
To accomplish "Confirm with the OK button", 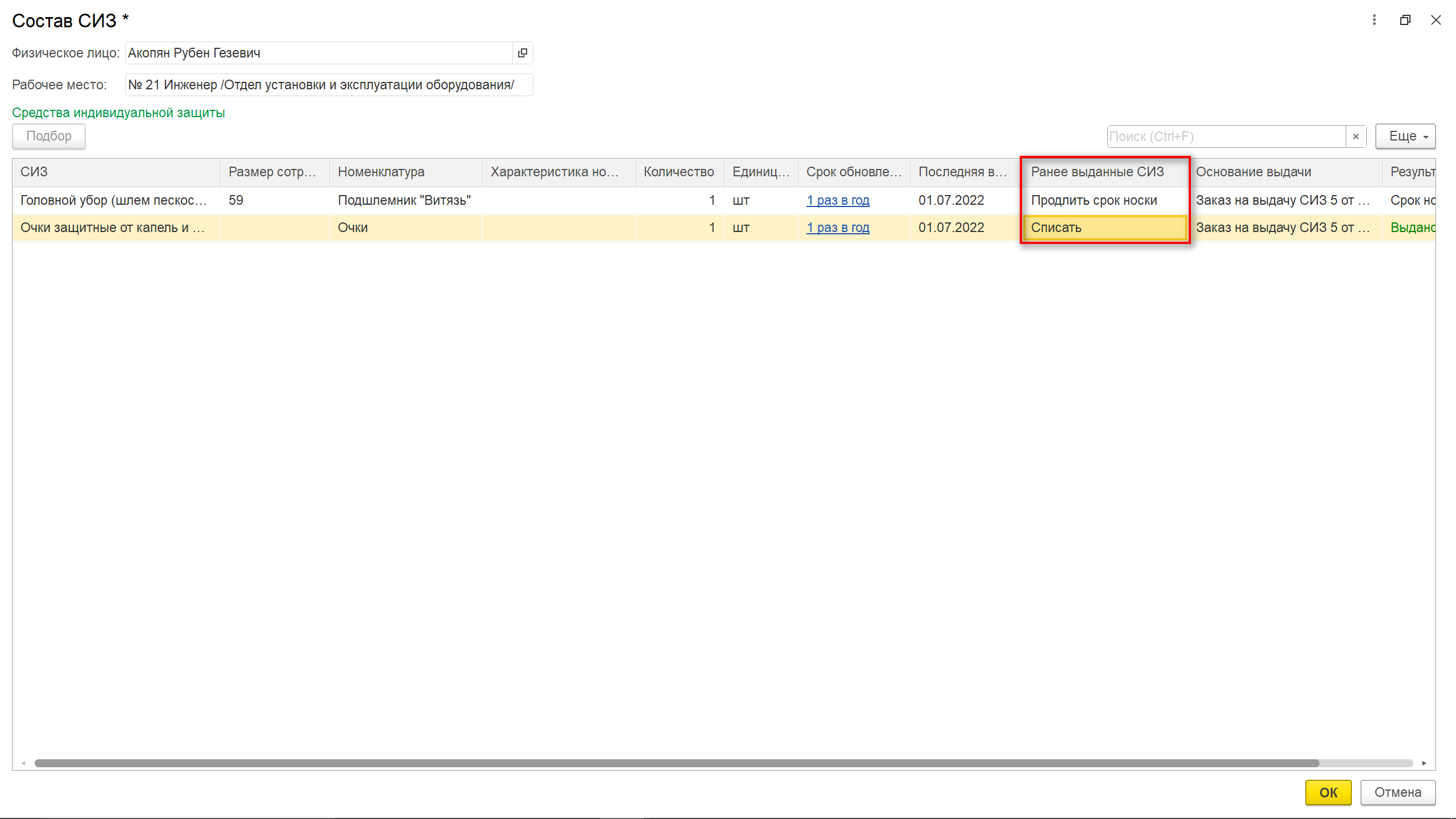I will pyautogui.click(x=1328, y=792).
